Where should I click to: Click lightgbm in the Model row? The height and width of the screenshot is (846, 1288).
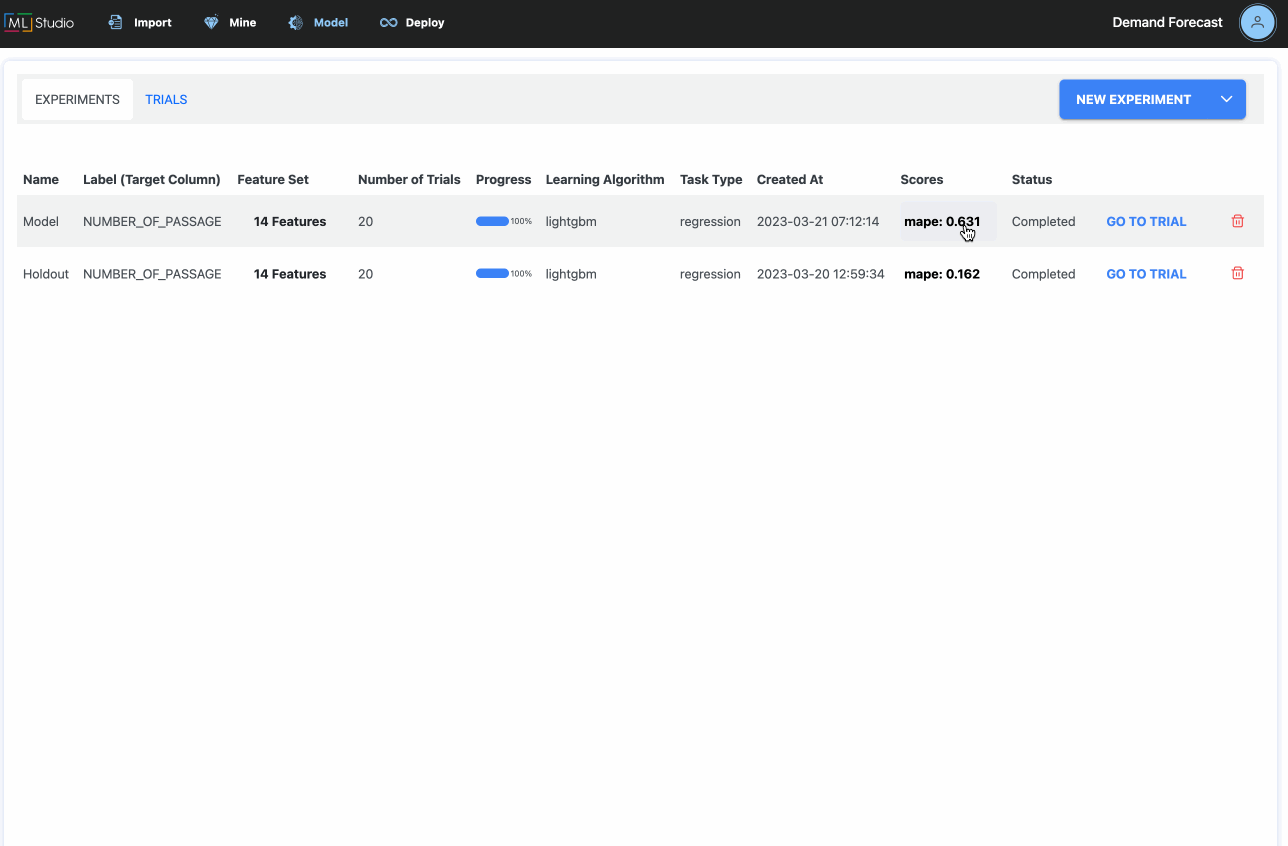tap(571, 221)
